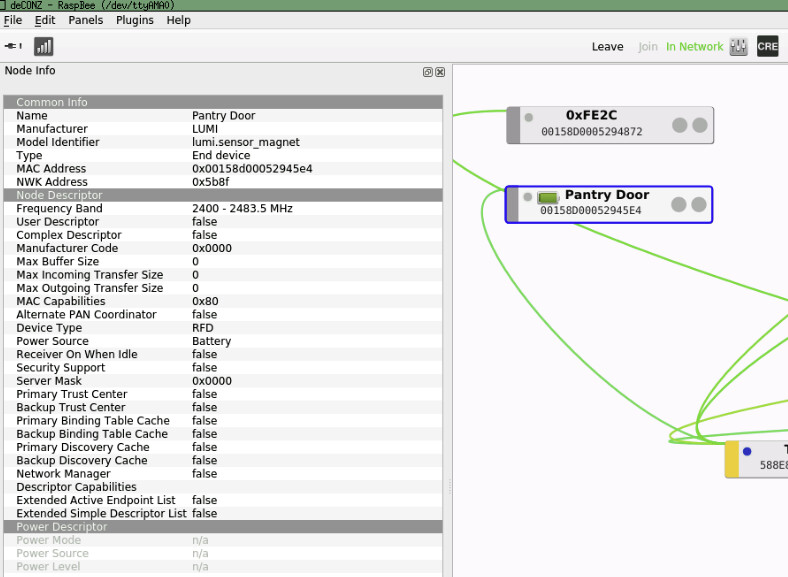Click the status dot on 0xFE2C node
Image resolution: width=788 pixels, height=577 pixels.
point(529,118)
